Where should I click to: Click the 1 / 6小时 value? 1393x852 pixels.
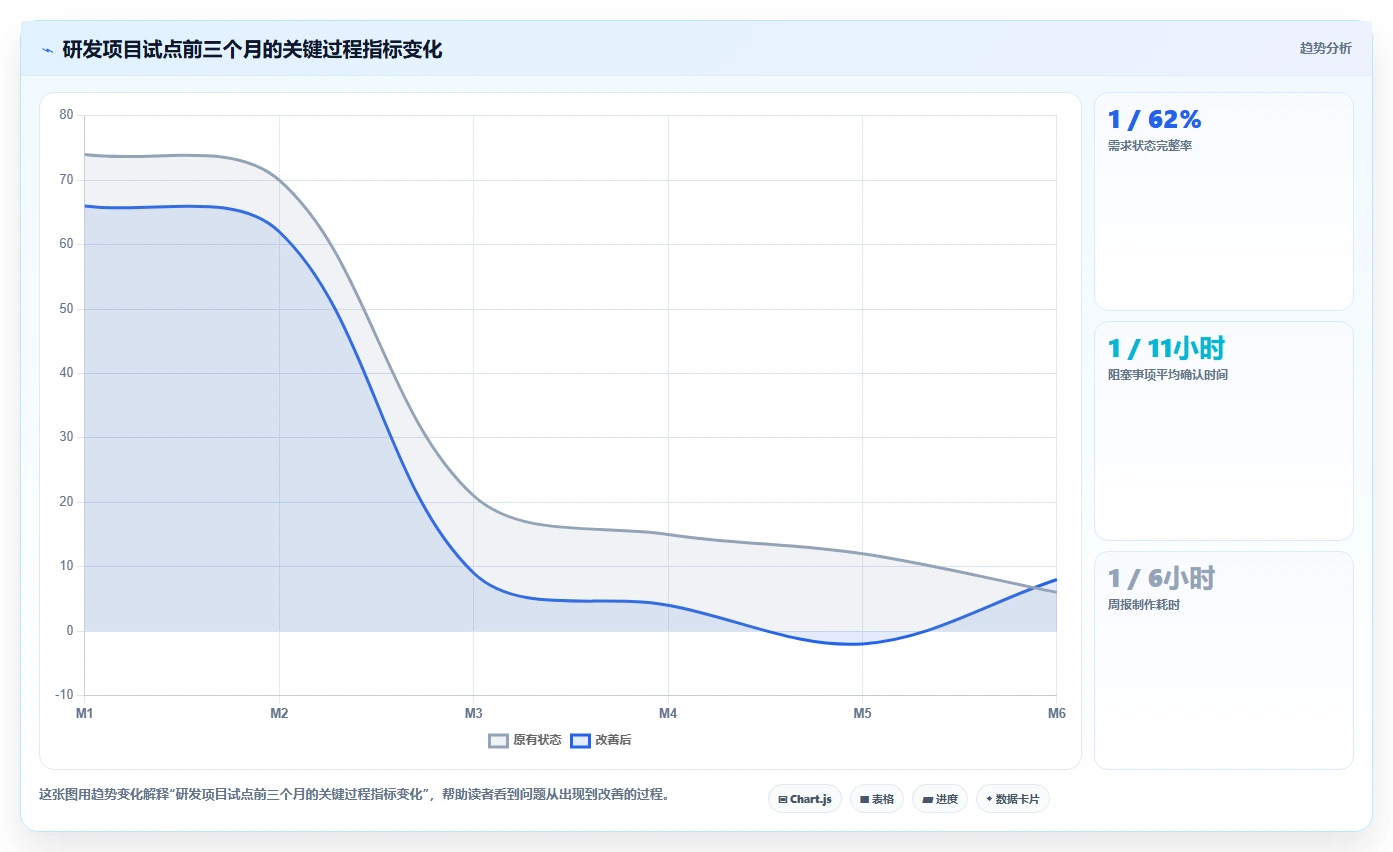click(x=1161, y=579)
